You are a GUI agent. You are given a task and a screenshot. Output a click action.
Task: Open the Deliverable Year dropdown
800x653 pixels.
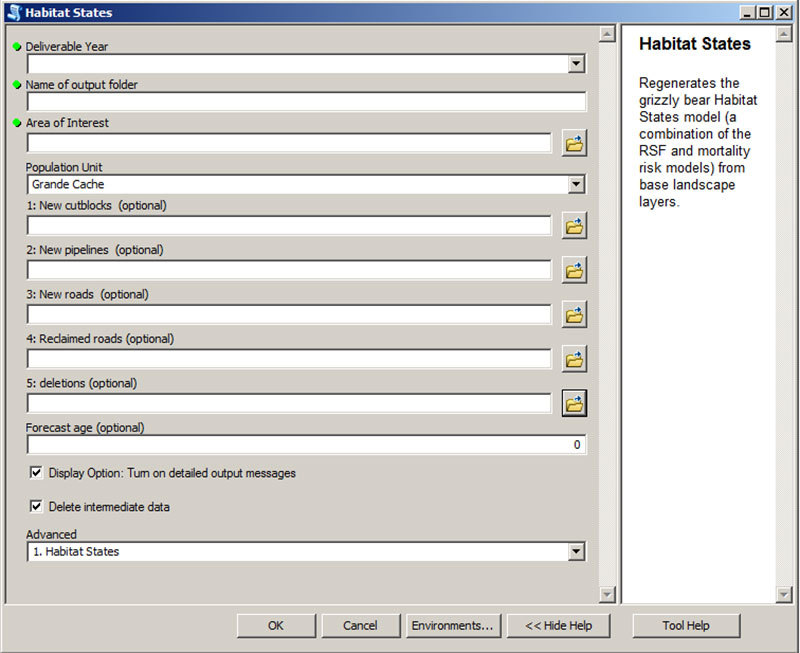(576, 64)
